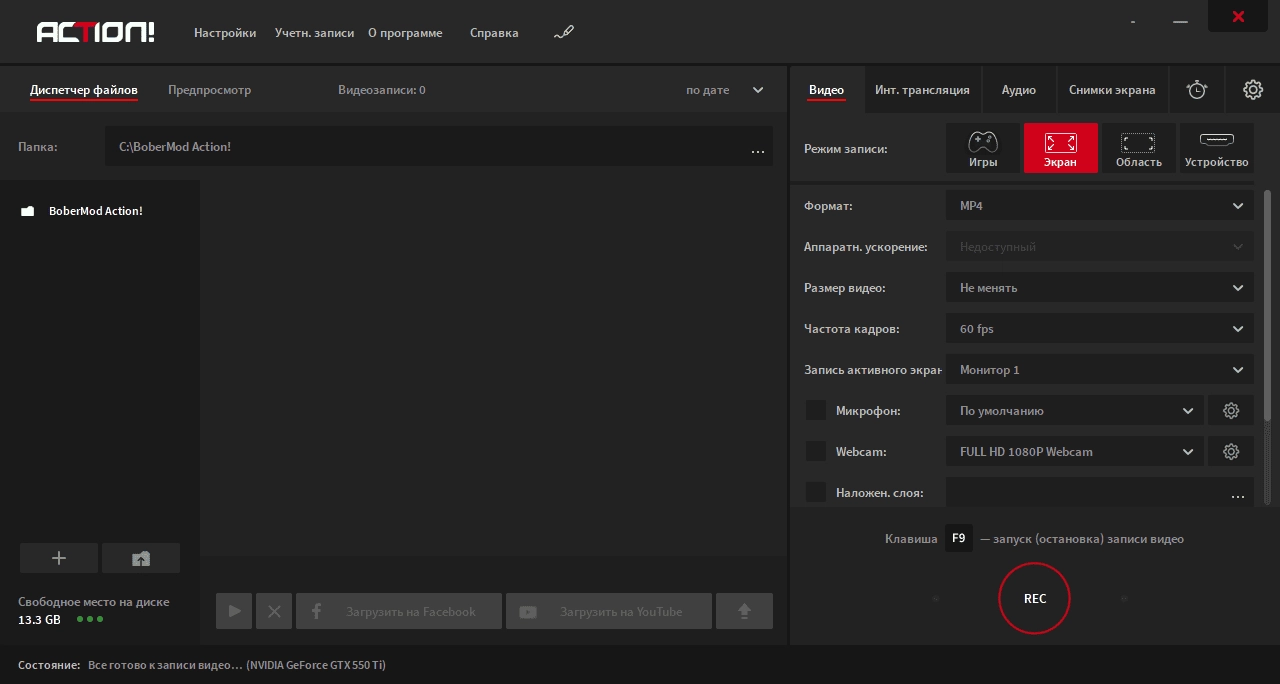Open microphone По умолчанию dropdown

click(x=1075, y=411)
